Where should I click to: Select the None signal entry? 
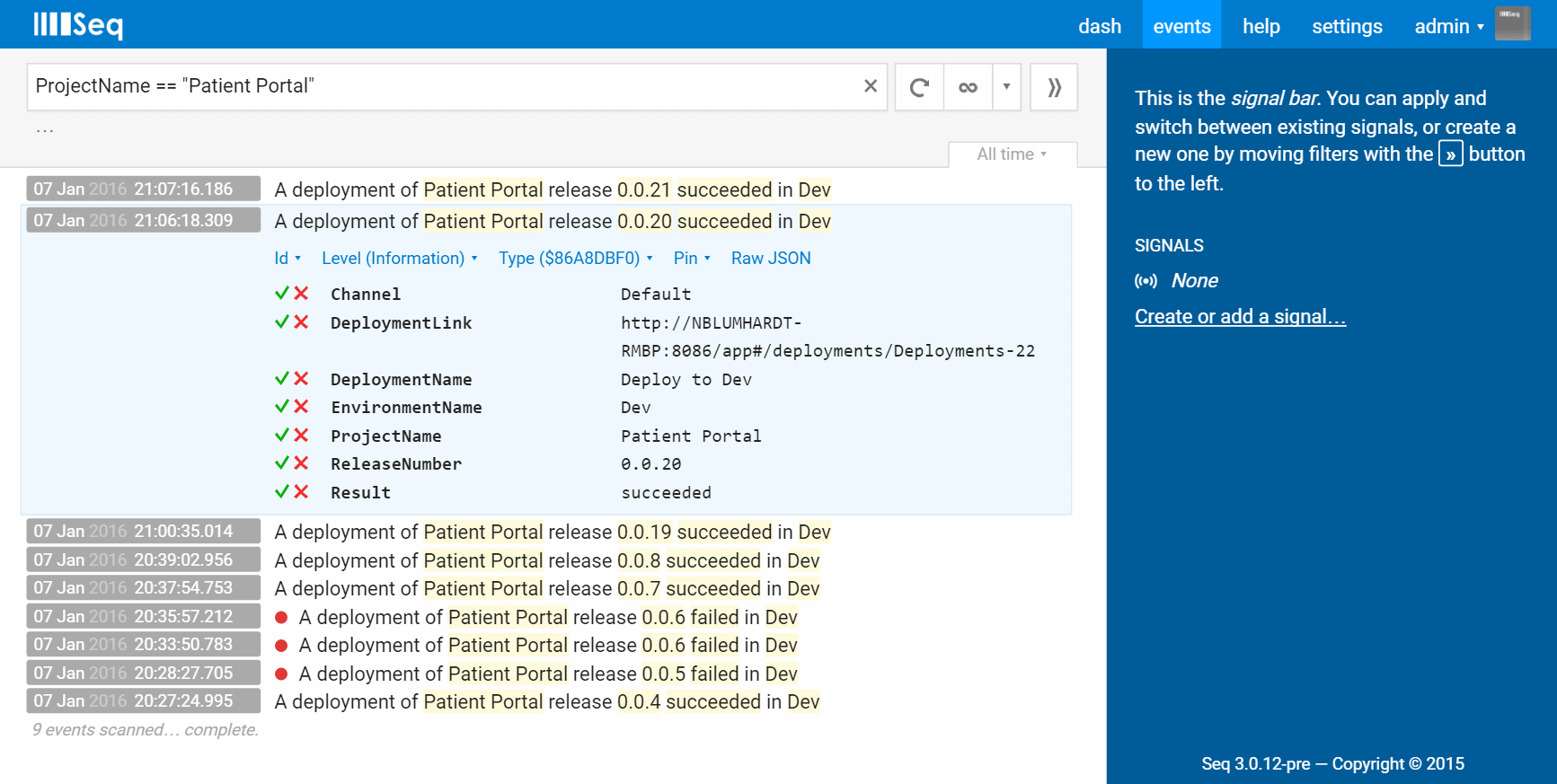(1194, 281)
